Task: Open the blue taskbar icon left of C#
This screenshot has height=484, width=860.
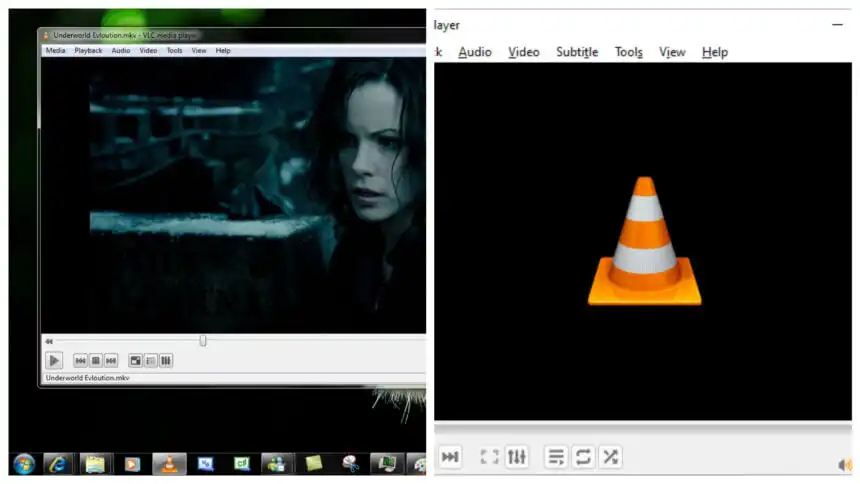Action: 205,464
